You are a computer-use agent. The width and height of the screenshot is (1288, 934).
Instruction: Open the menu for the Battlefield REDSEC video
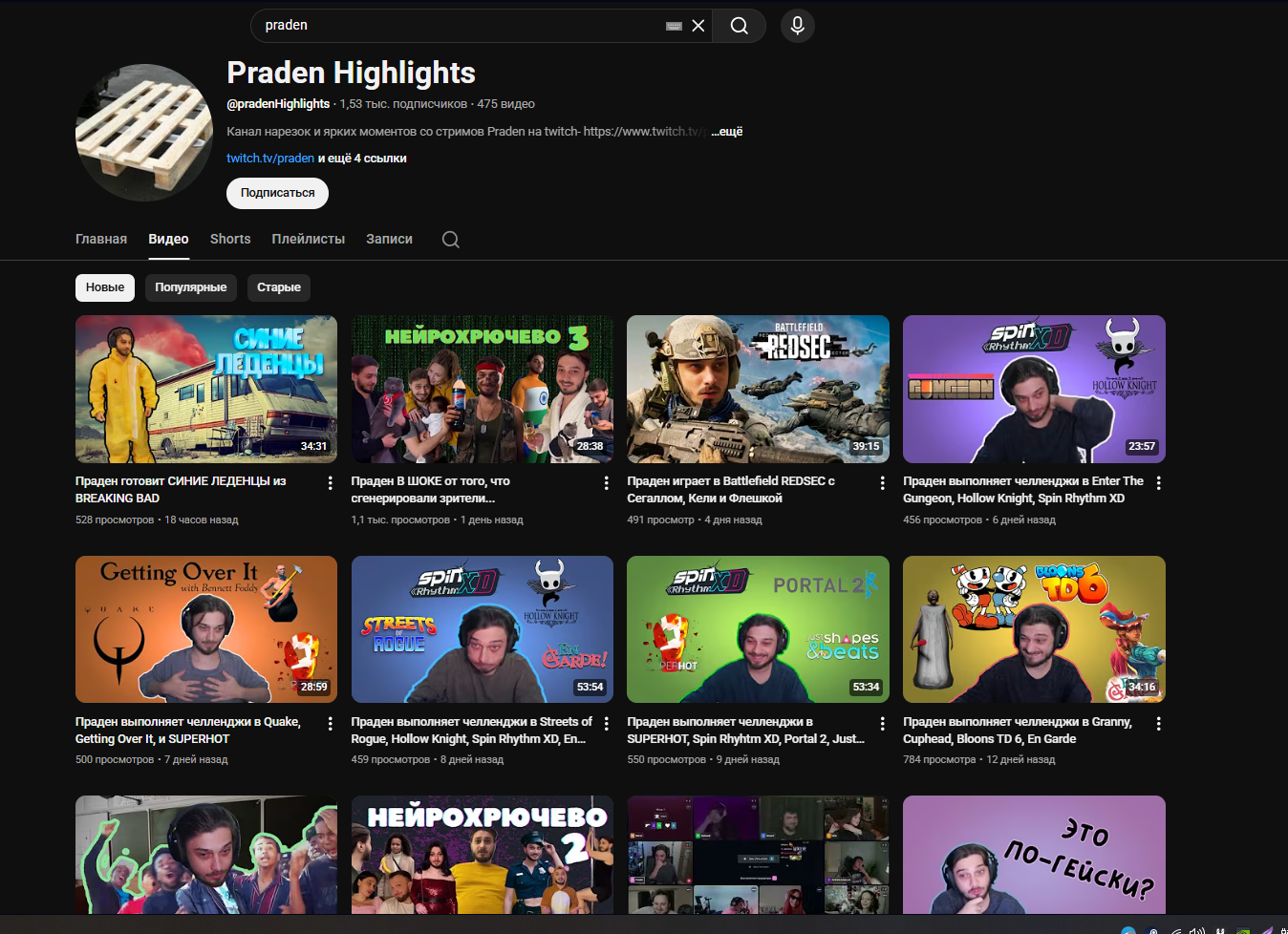point(883,483)
